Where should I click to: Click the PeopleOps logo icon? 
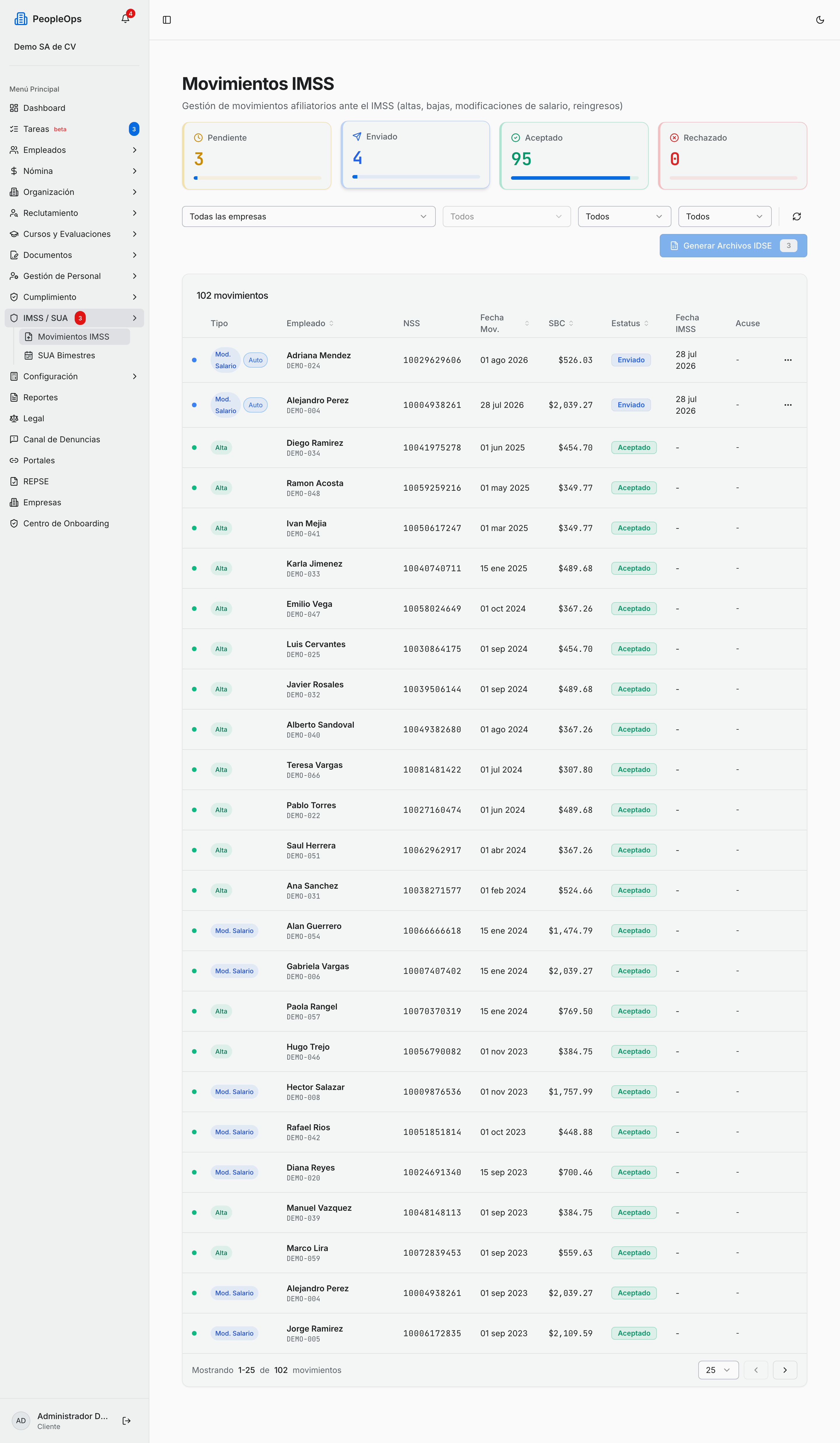(21, 19)
